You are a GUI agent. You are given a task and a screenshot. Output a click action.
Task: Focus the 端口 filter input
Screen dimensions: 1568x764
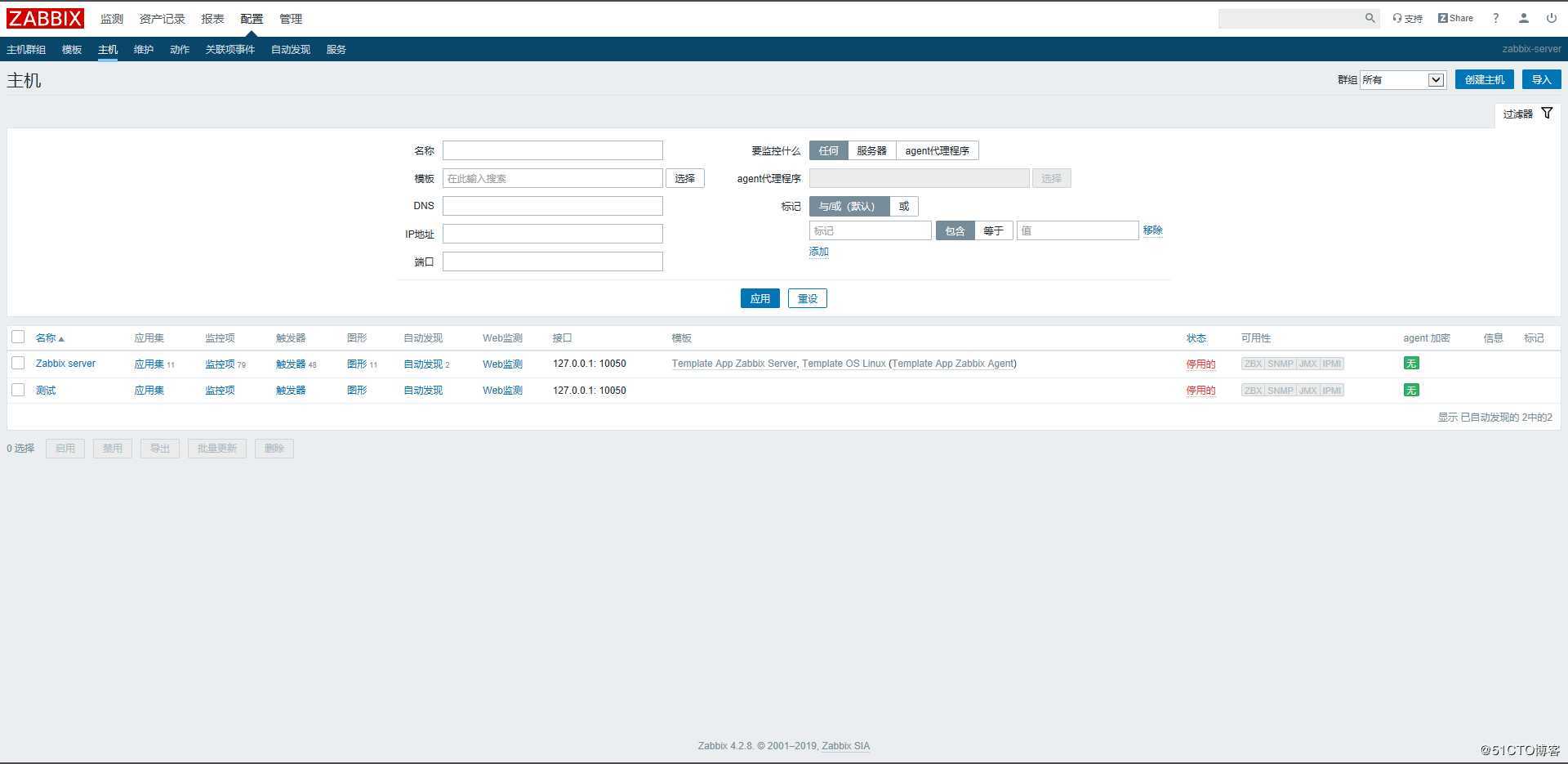tap(552, 261)
